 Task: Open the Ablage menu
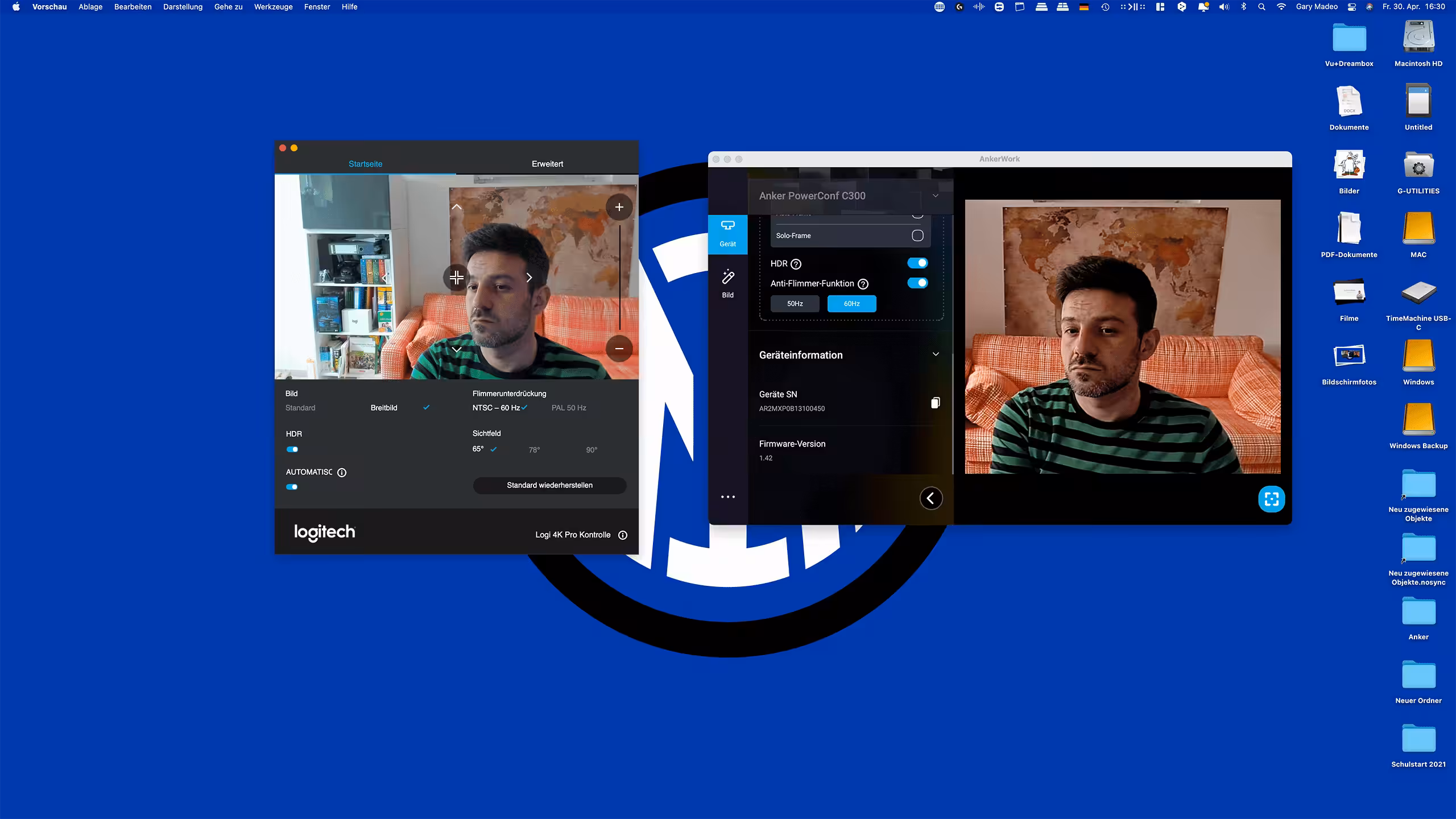click(90, 7)
